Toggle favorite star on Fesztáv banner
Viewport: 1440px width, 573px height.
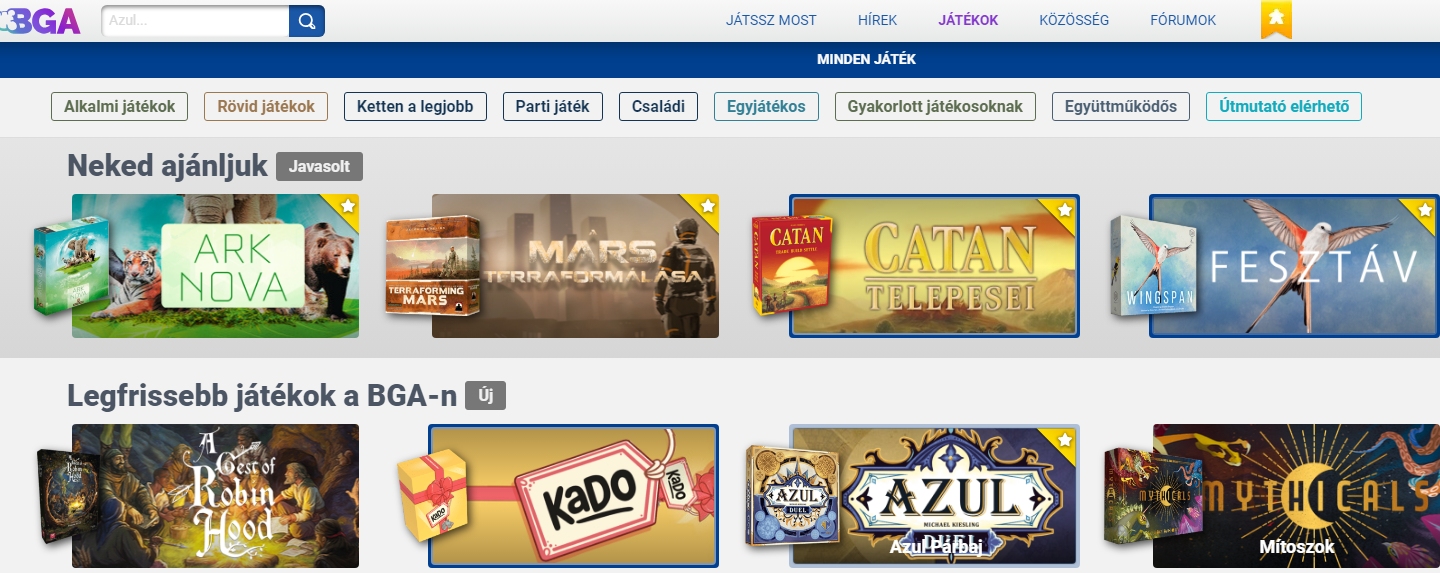pyautogui.click(x=1424, y=210)
